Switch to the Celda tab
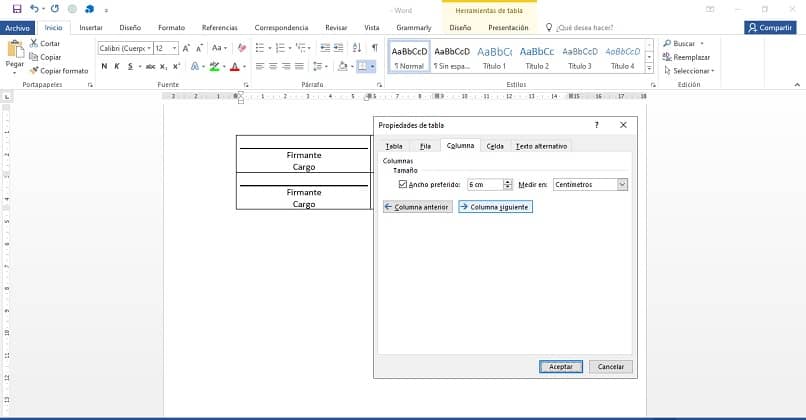Screen dimensions: 806x420 495,146
